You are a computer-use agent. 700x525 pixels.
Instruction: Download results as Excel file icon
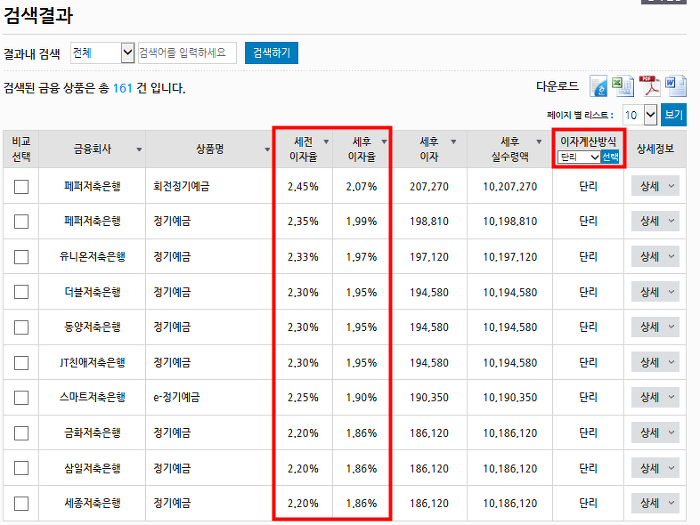coord(623,86)
